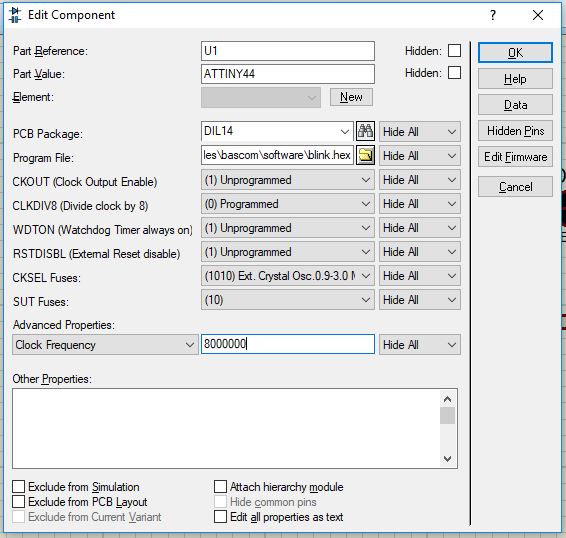Viewport: 566px width, 538px height.
Task: Open WDTON Watchdog Timer dropdown
Action: (x=288, y=228)
